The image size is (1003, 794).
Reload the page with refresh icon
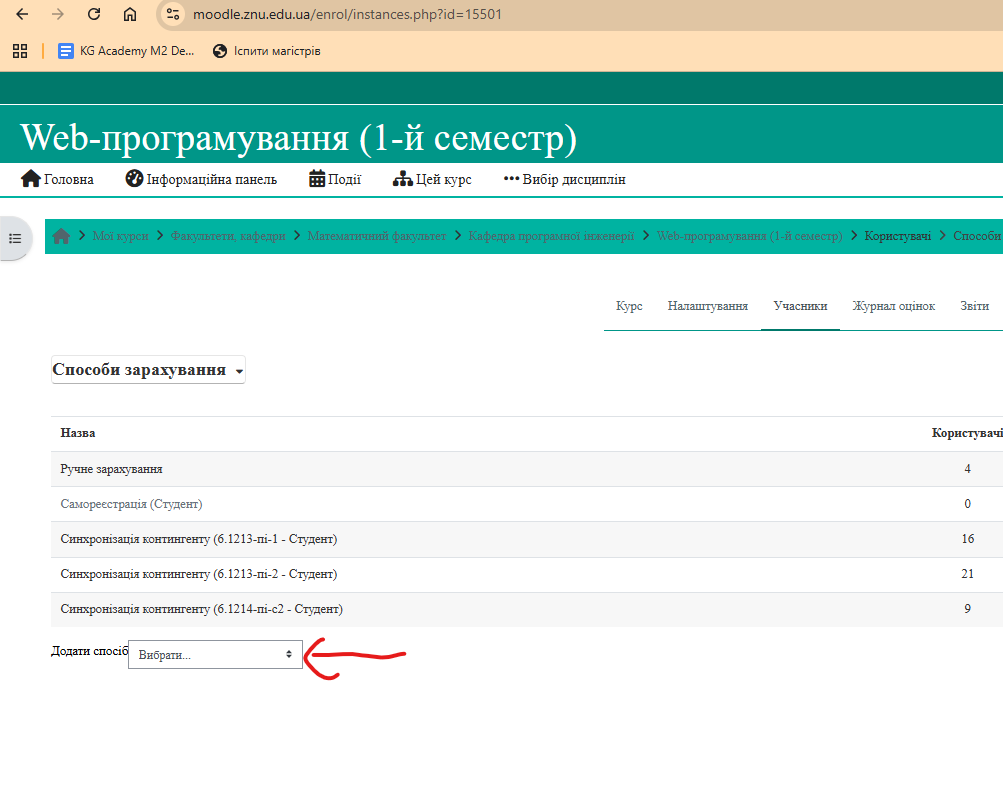(x=94, y=14)
